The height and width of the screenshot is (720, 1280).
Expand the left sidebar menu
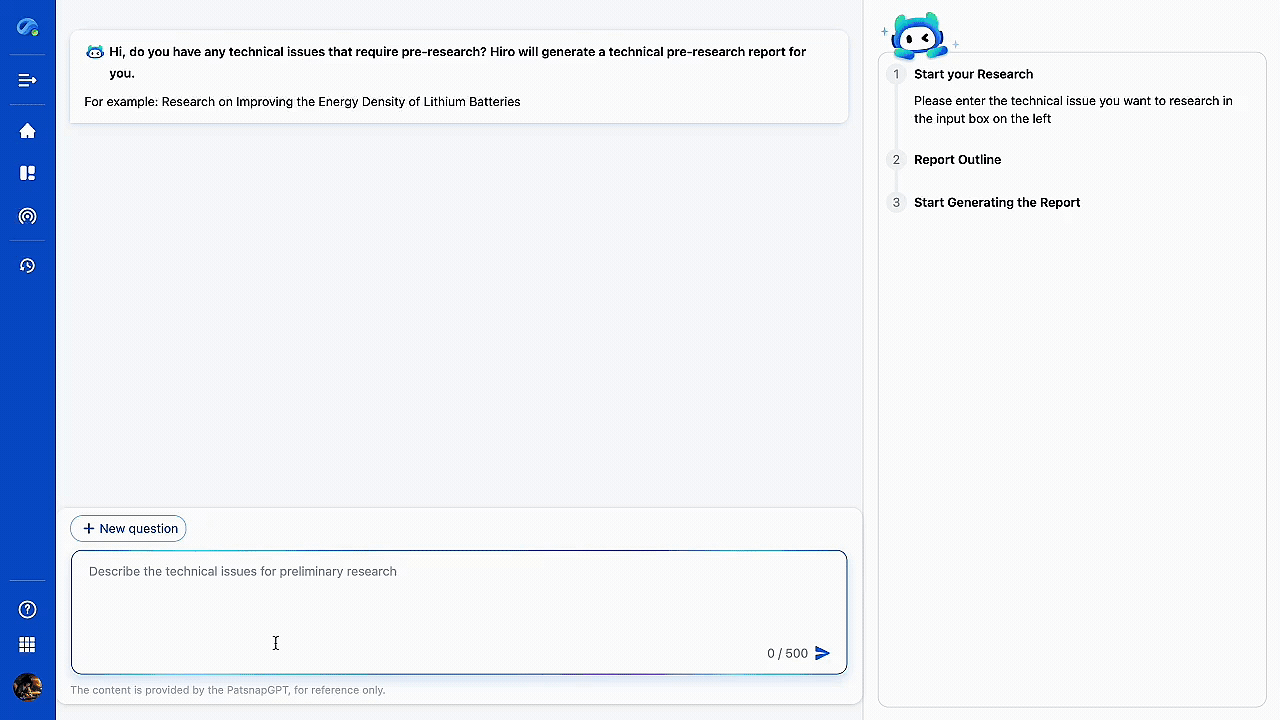point(27,80)
